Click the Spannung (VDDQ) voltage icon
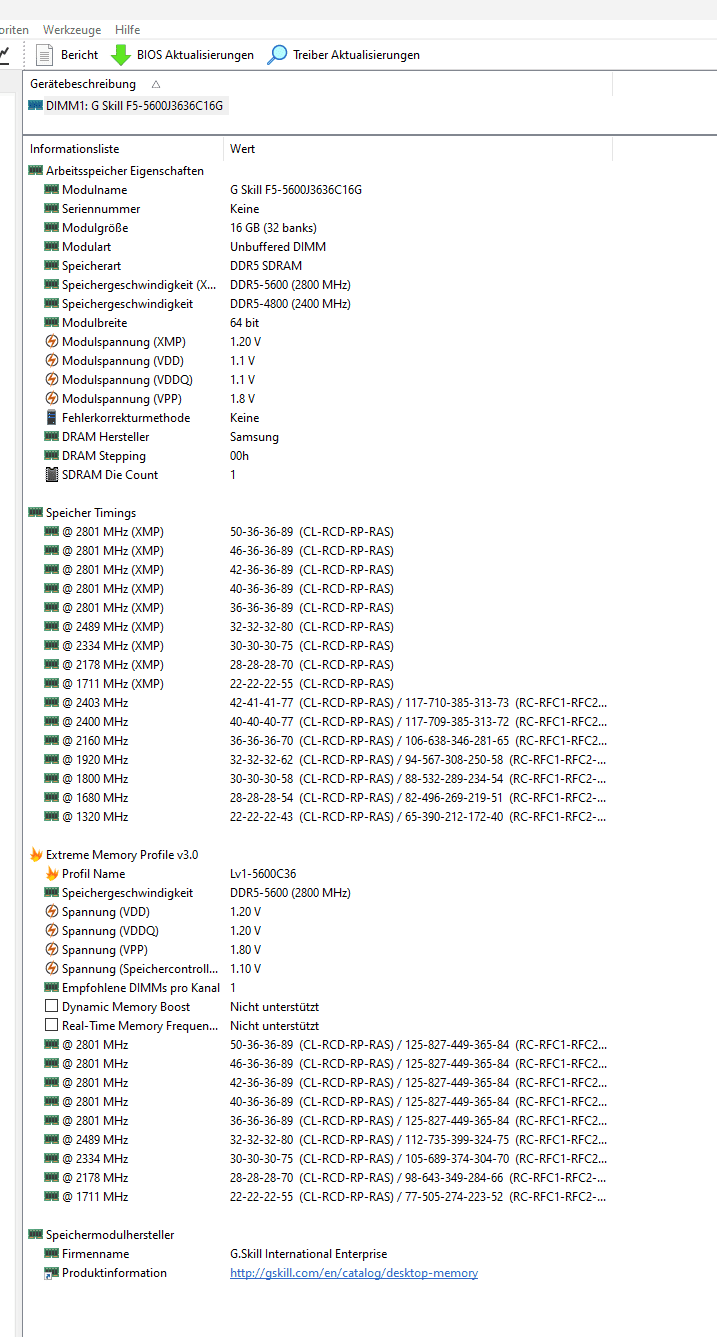Viewport: 717px width, 1337px height. click(52, 931)
